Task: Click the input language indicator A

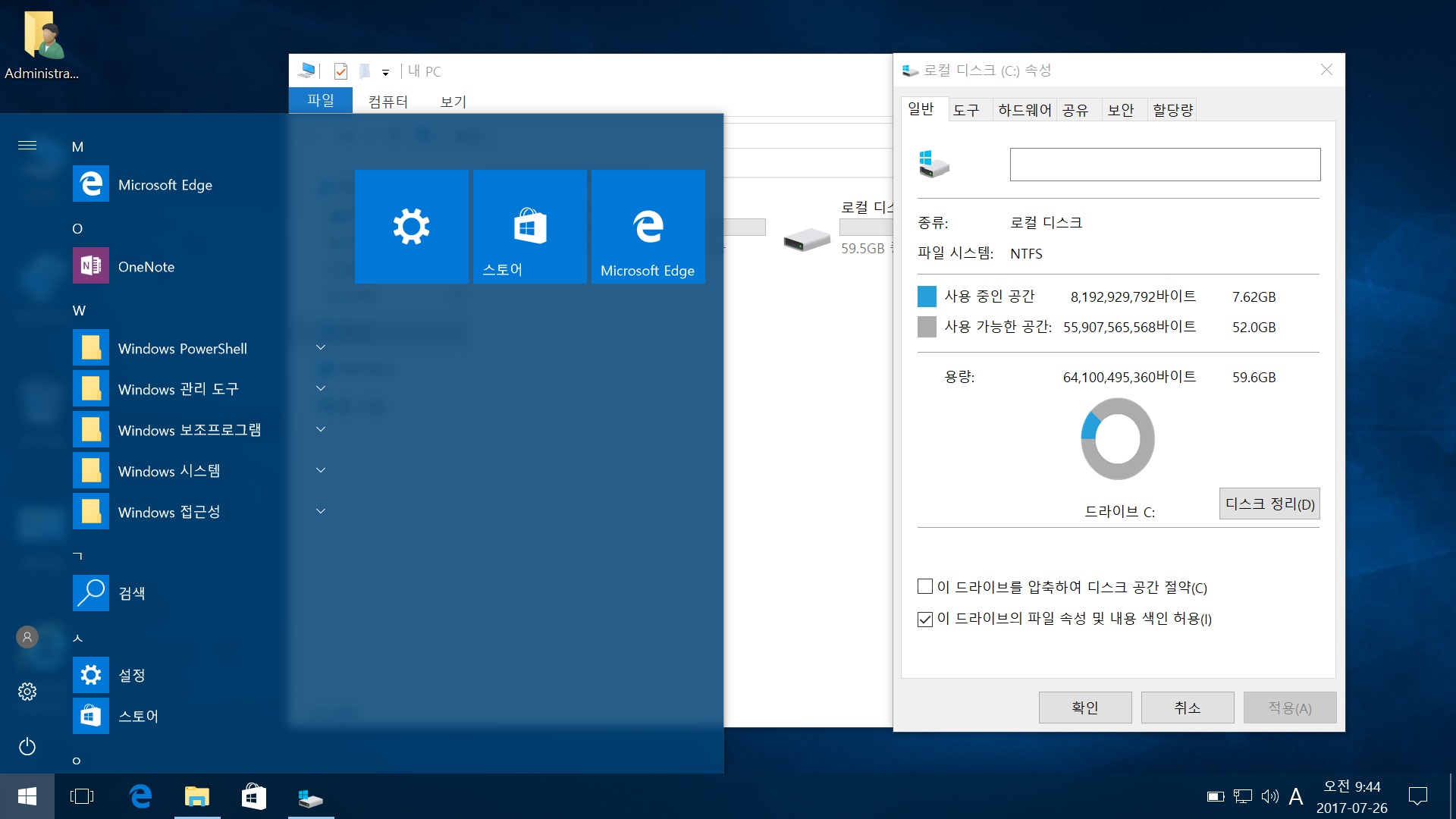Action: (x=1296, y=796)
